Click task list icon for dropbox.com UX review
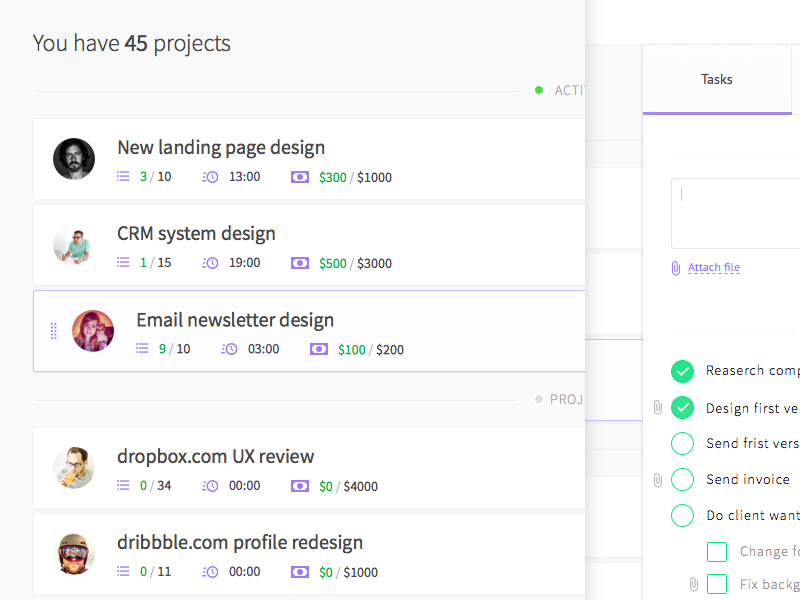The width and height of the screenshot is (800, 600). (123, 485)
